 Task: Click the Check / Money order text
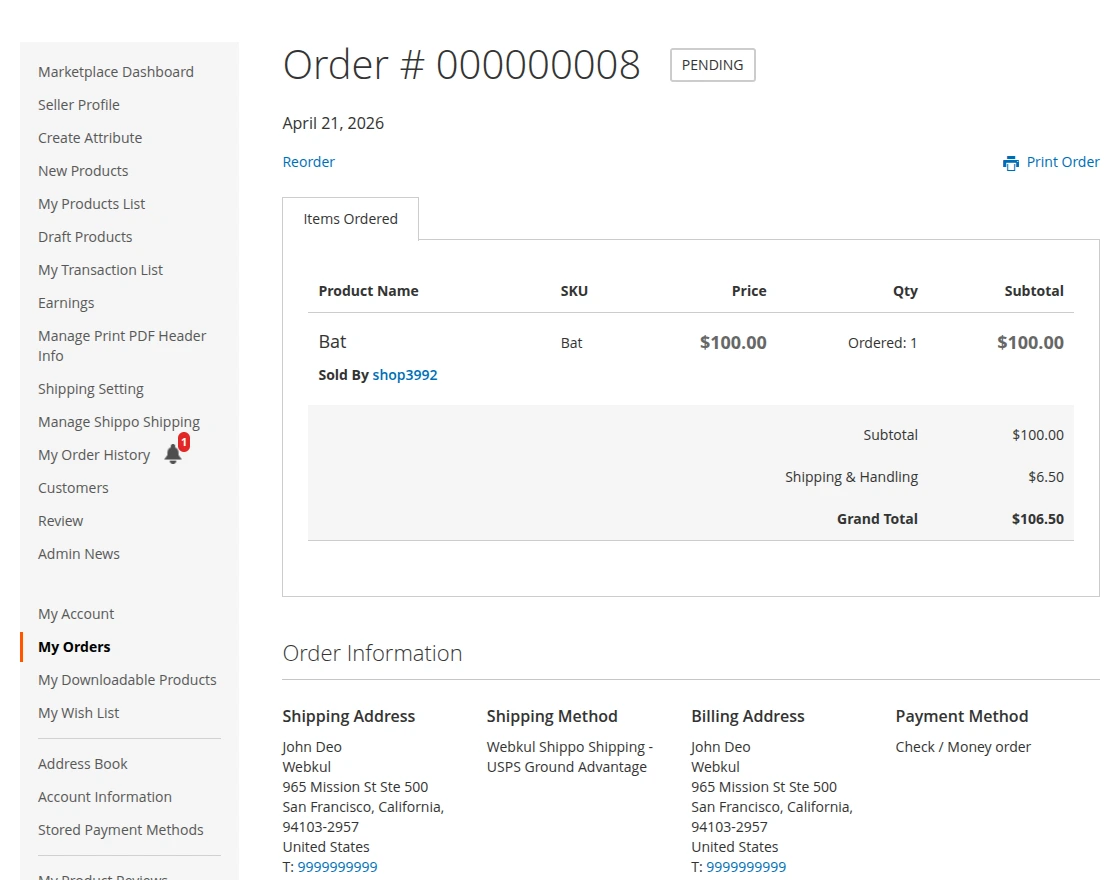[963, 747]
